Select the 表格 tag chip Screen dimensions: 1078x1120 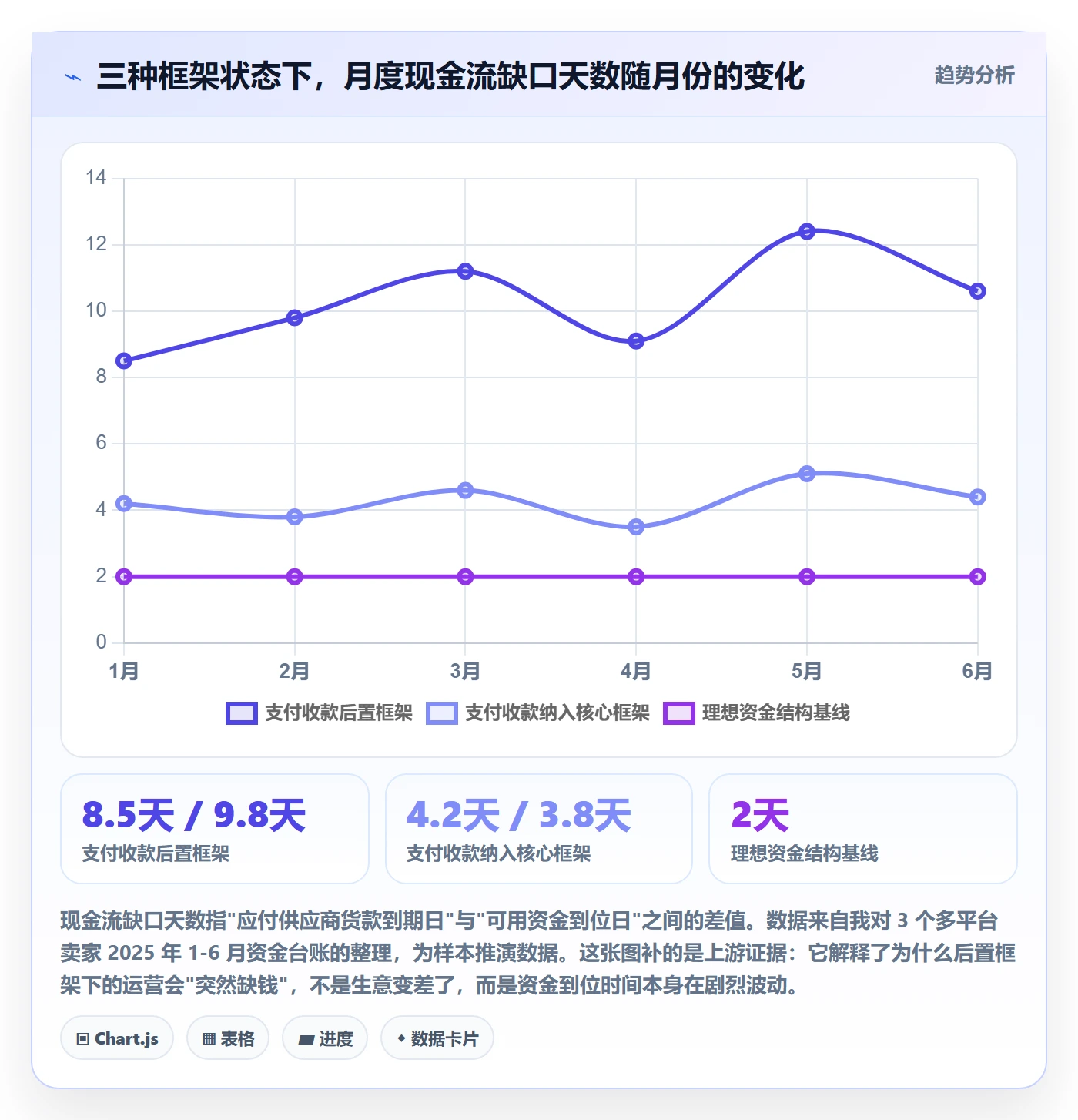[x=228, y=1038]
